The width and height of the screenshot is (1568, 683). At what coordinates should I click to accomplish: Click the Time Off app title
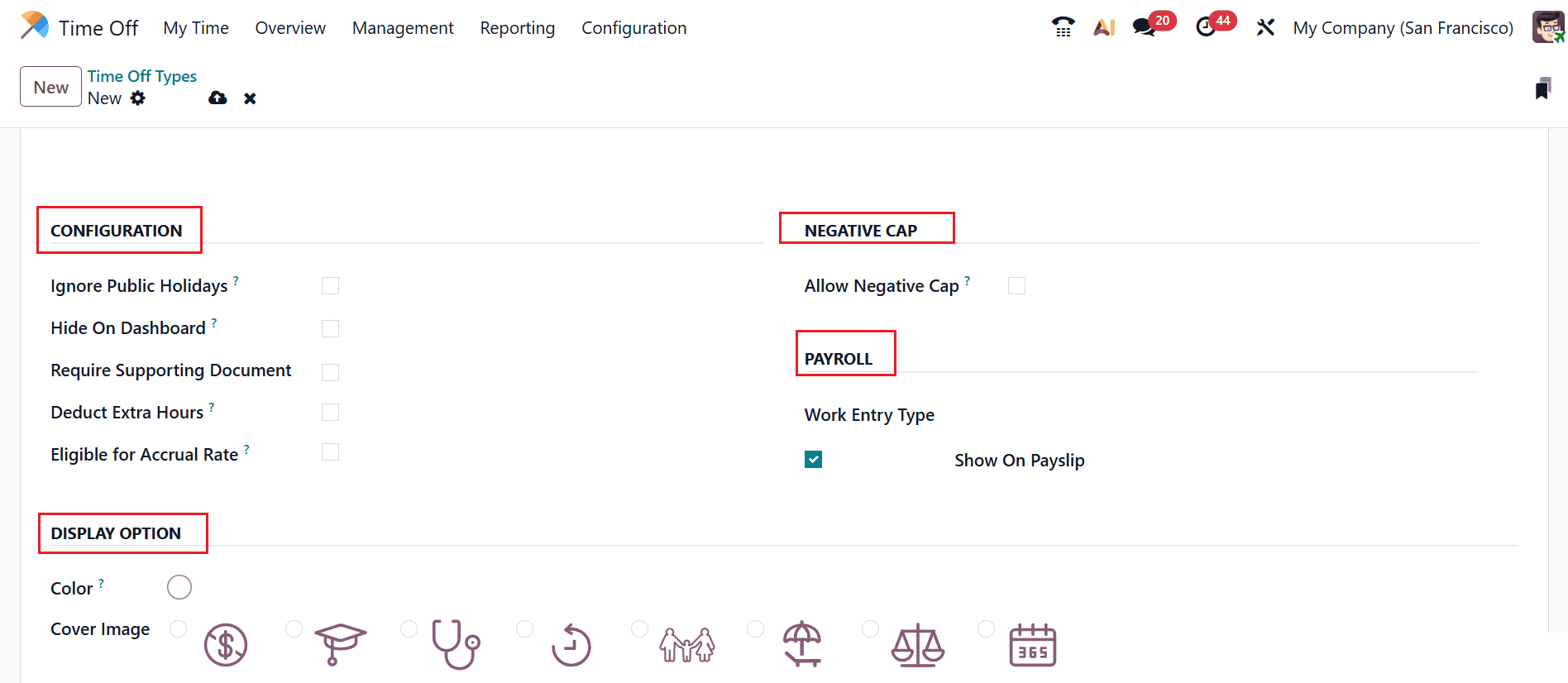(98, 28)
